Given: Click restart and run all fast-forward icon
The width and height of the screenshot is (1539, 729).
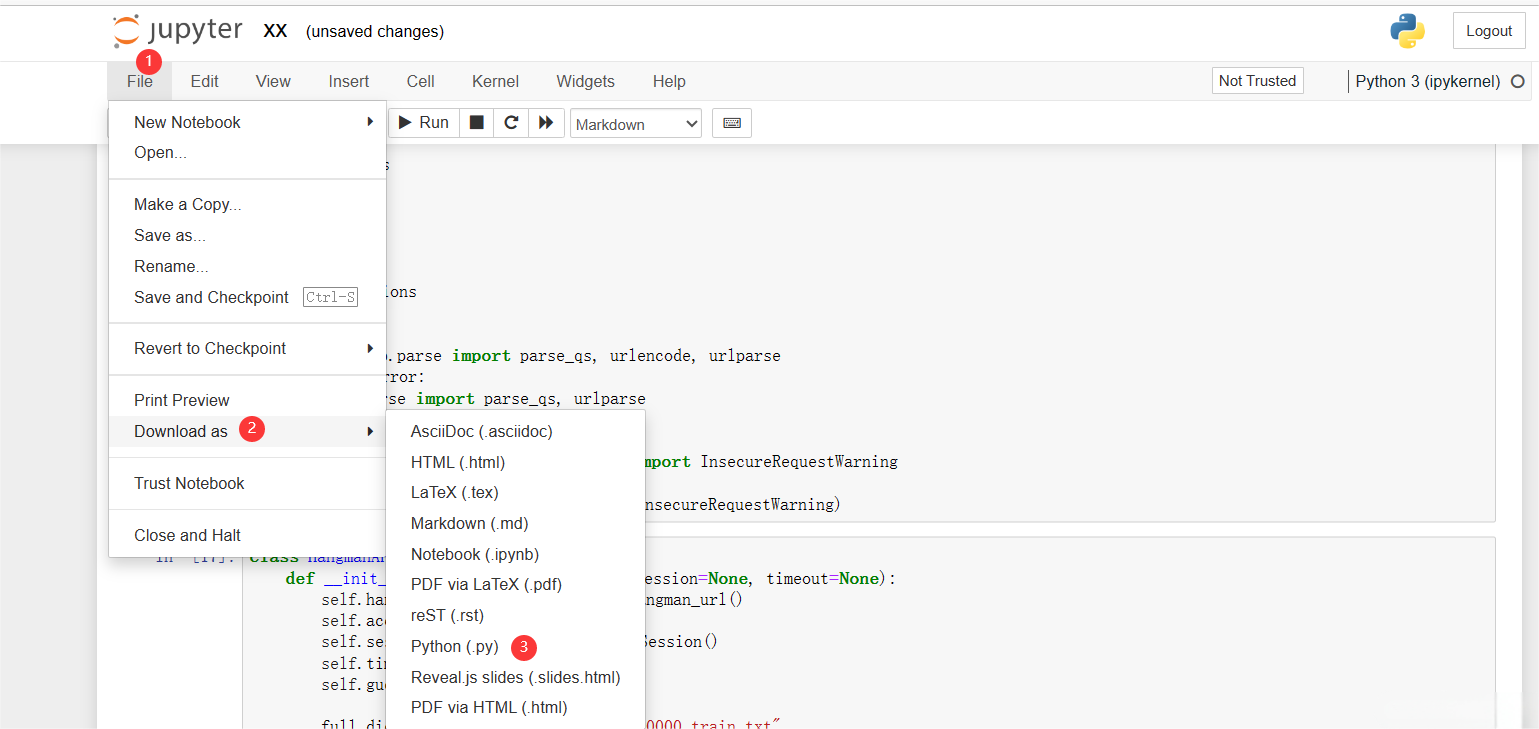Looking at the screenshot, I should click(546, 122).
